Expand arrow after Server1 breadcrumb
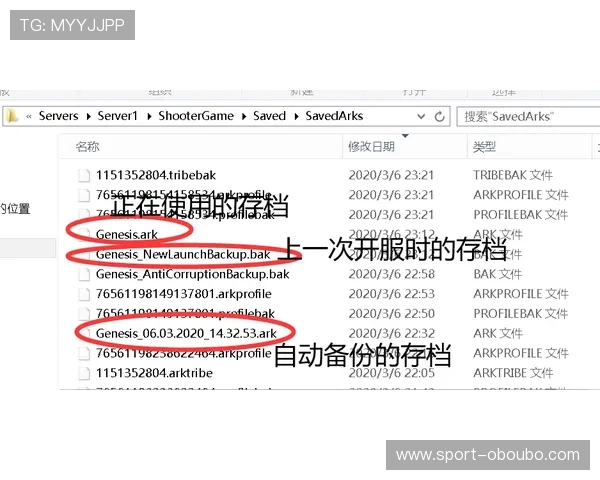This screenshot has width=600, height=480. 149,116
